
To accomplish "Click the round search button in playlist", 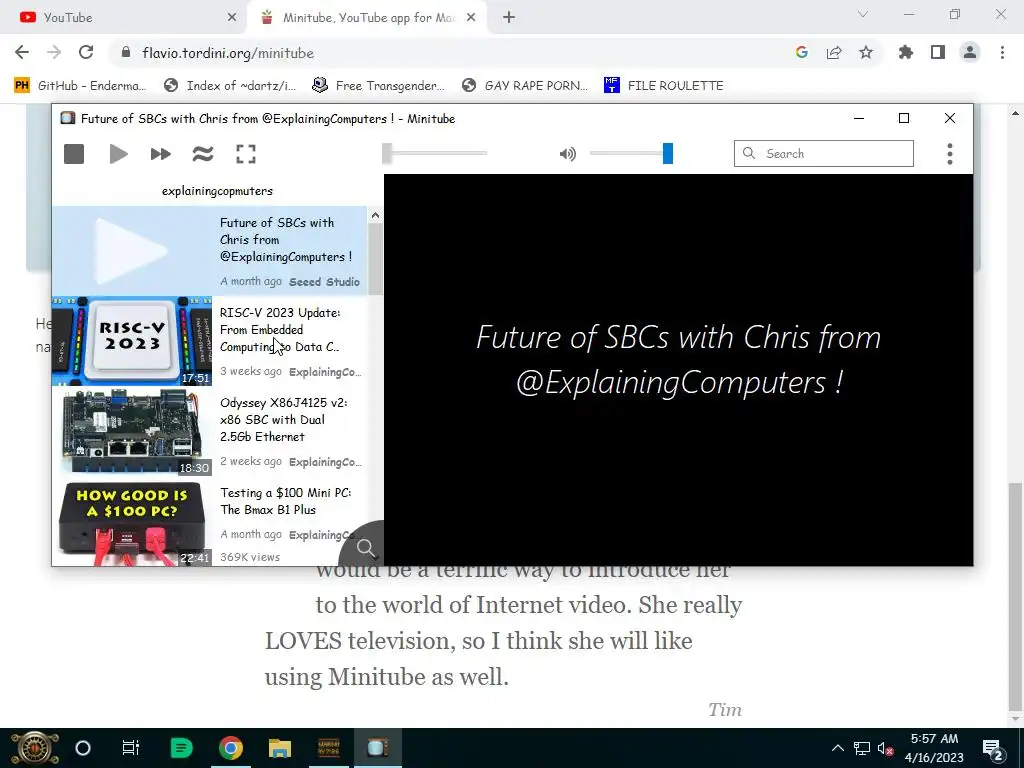I will [x=366, y=547].
